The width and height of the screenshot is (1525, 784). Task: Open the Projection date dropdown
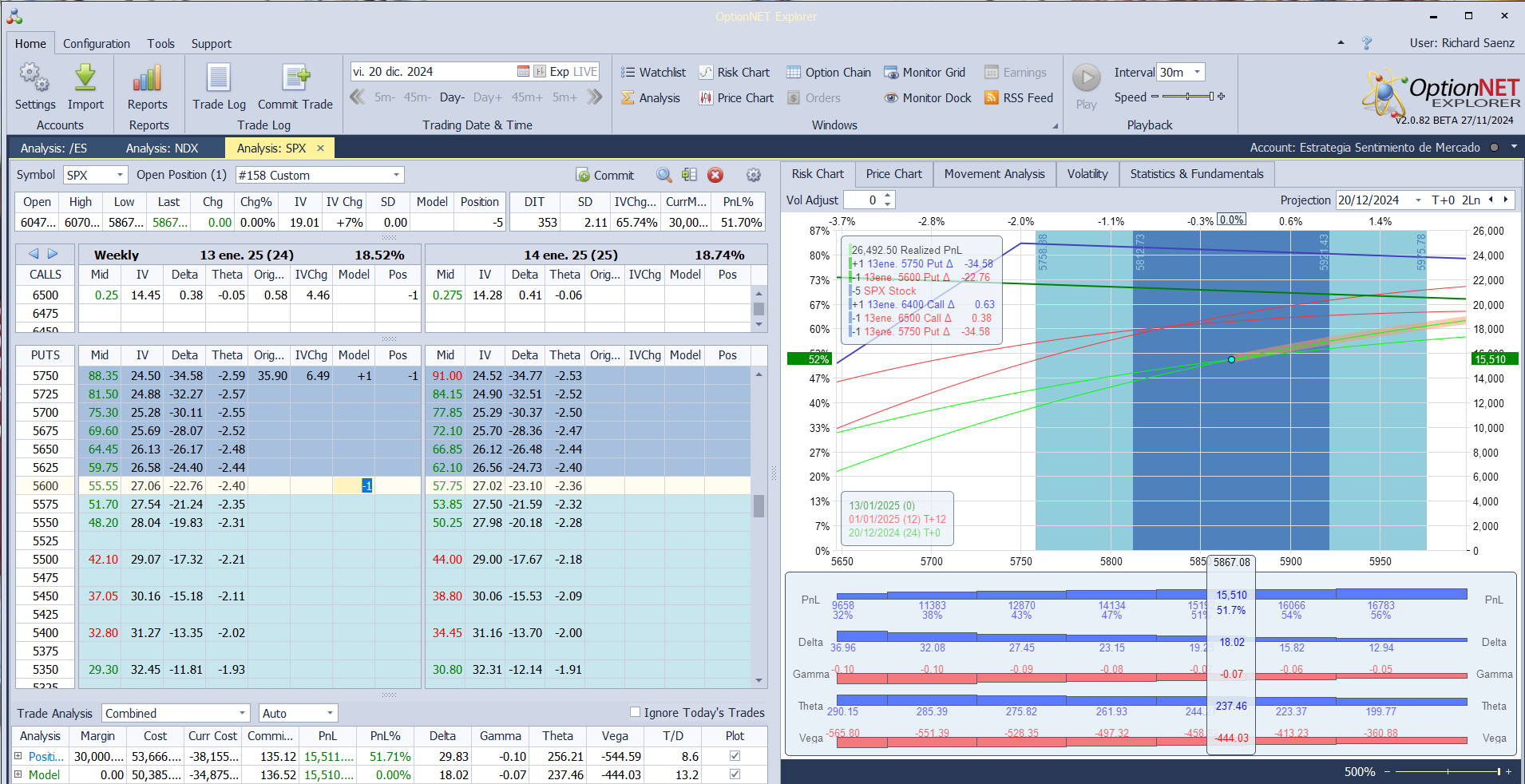point(1418,200)
